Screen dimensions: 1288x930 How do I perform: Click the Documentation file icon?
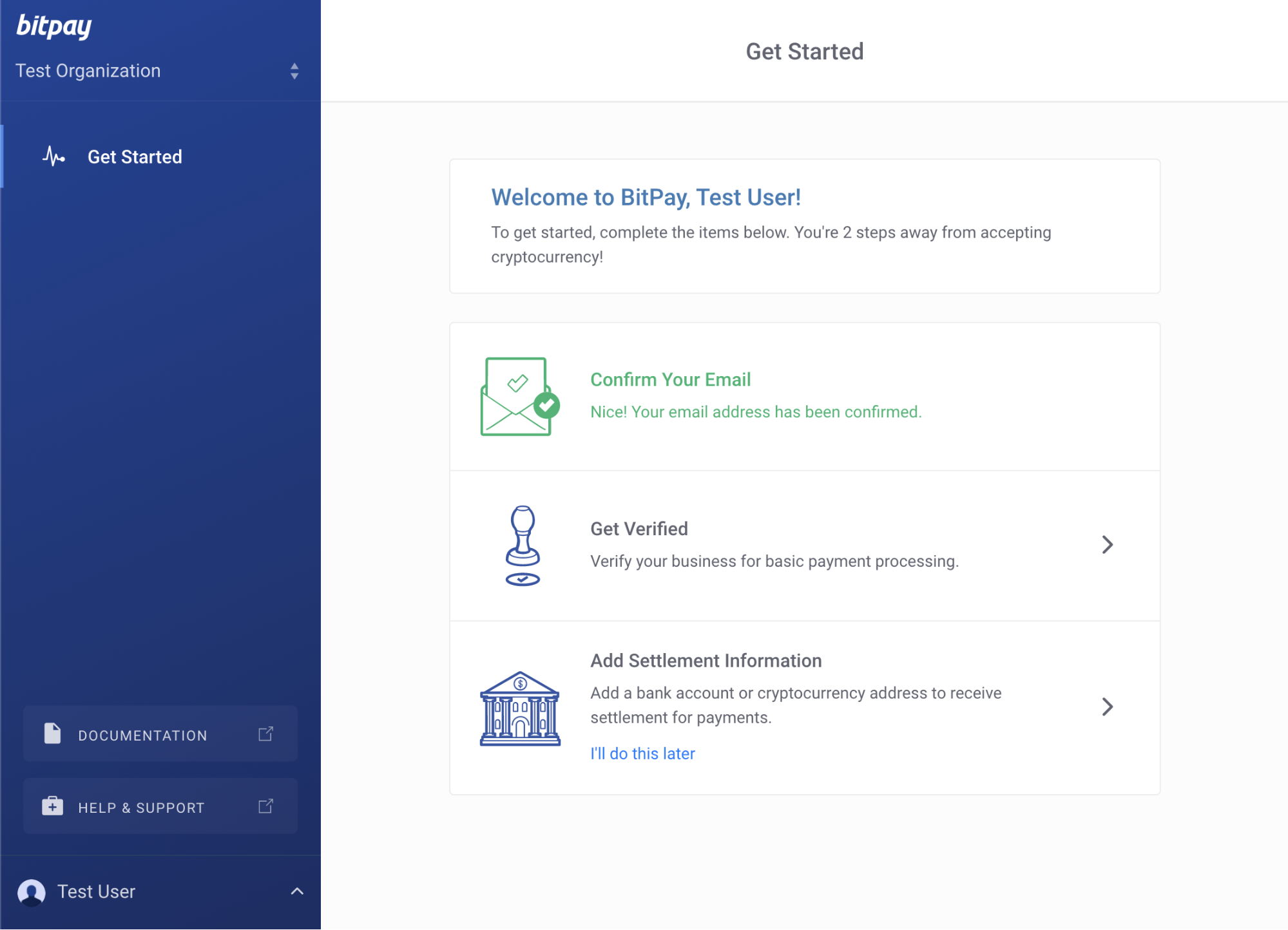click(52, 734)
